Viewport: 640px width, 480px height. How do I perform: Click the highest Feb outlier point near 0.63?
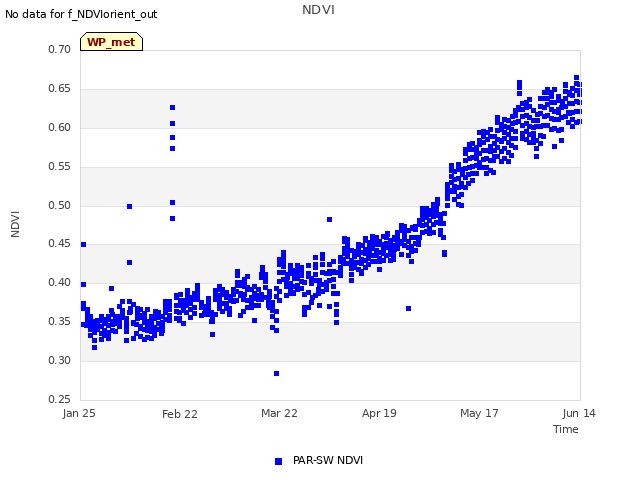[x=173, y=108]
